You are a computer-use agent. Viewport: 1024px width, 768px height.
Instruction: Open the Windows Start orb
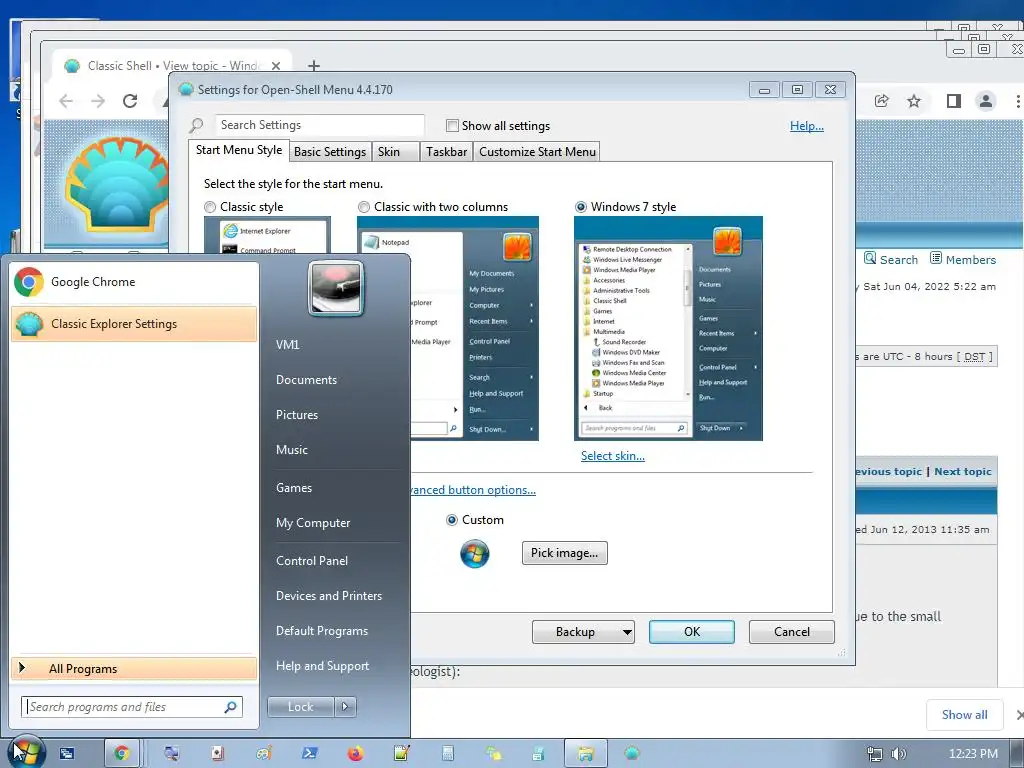tap(26, 752)
